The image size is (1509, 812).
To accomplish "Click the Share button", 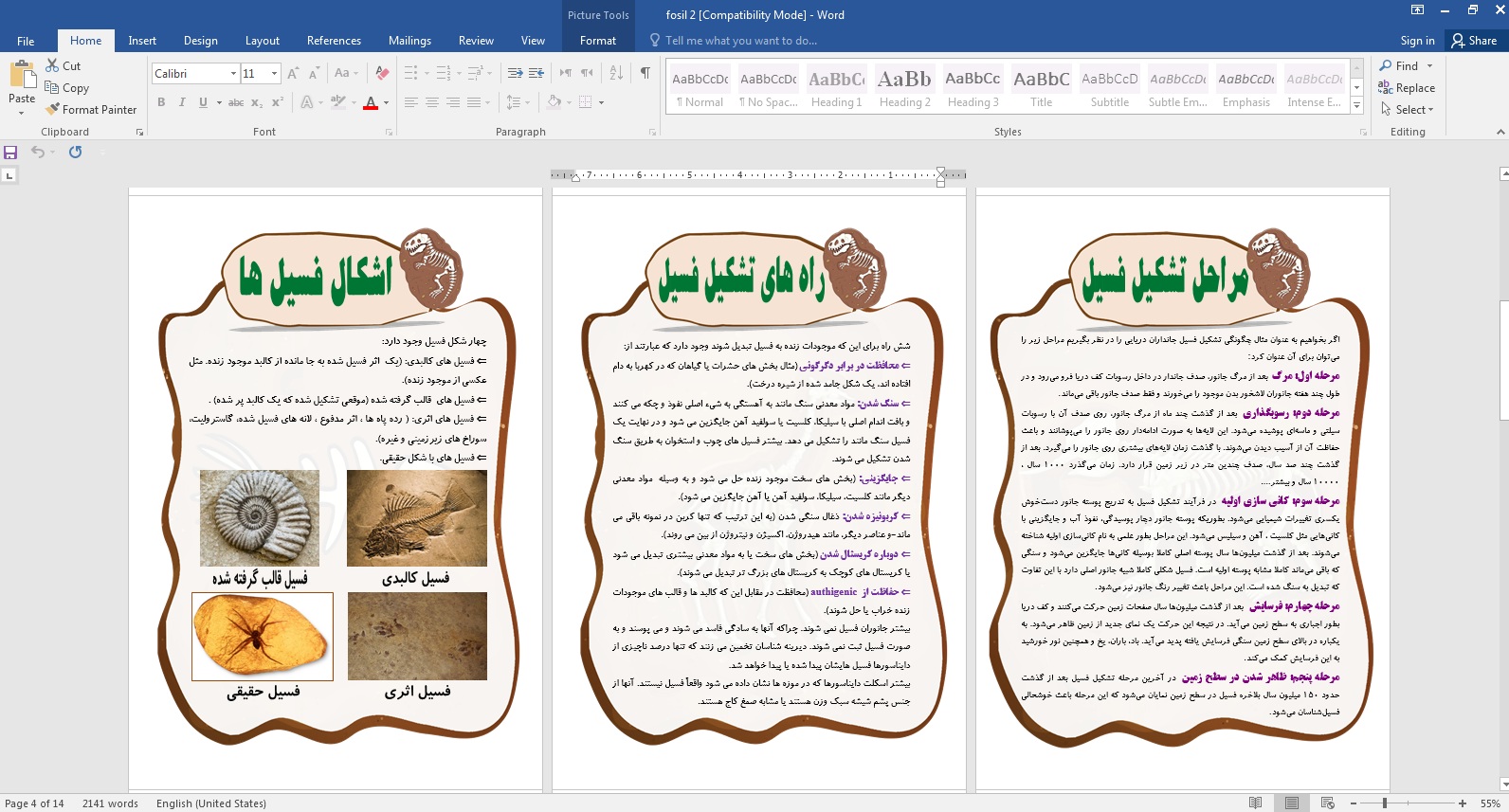I will (1474, 41).
